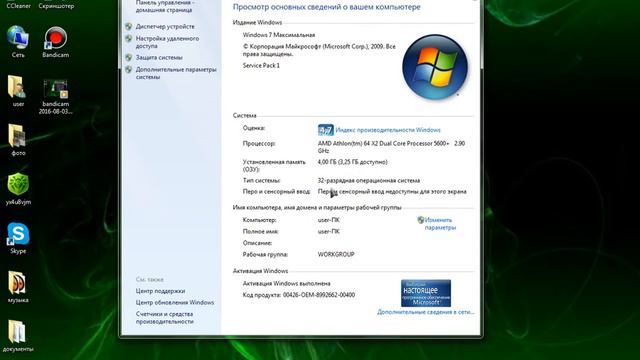Click the 32-разрядная операционная система text
The image size is (640, 360).
(369, 180)
